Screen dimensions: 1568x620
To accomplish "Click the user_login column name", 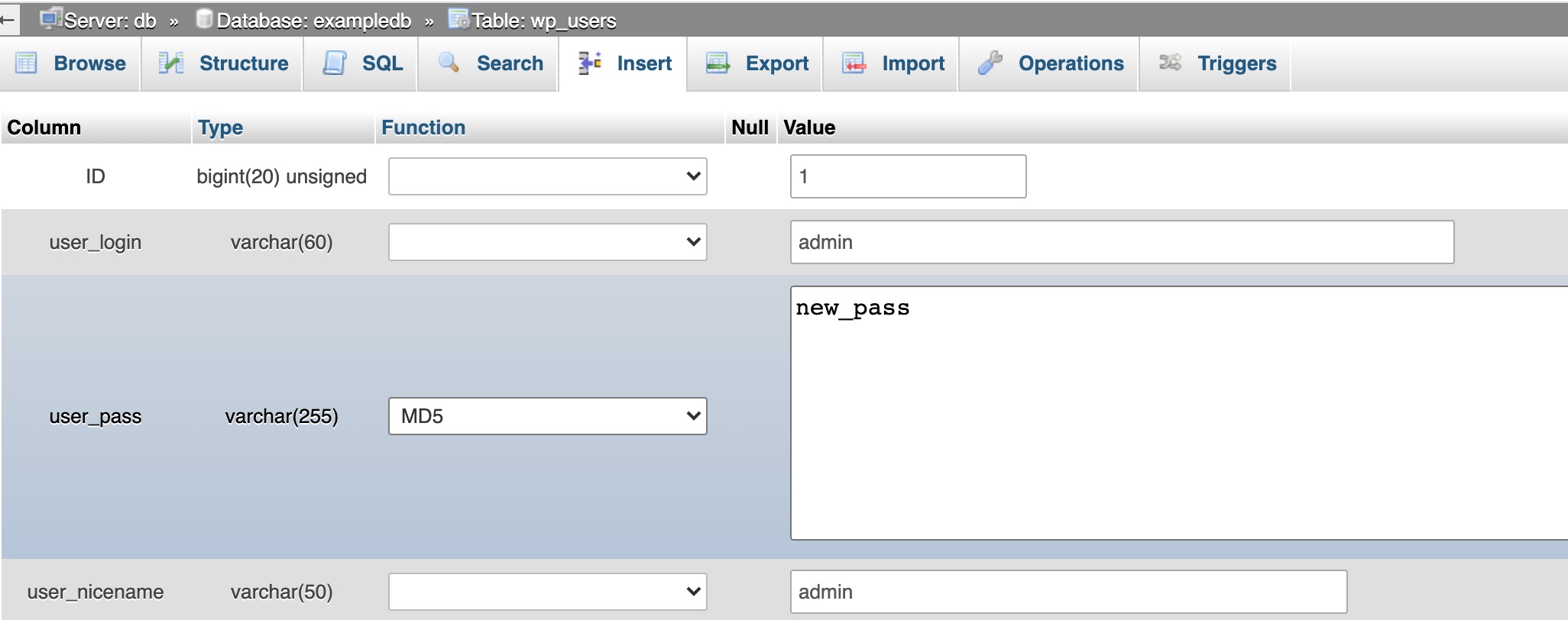I will [96, 243].
